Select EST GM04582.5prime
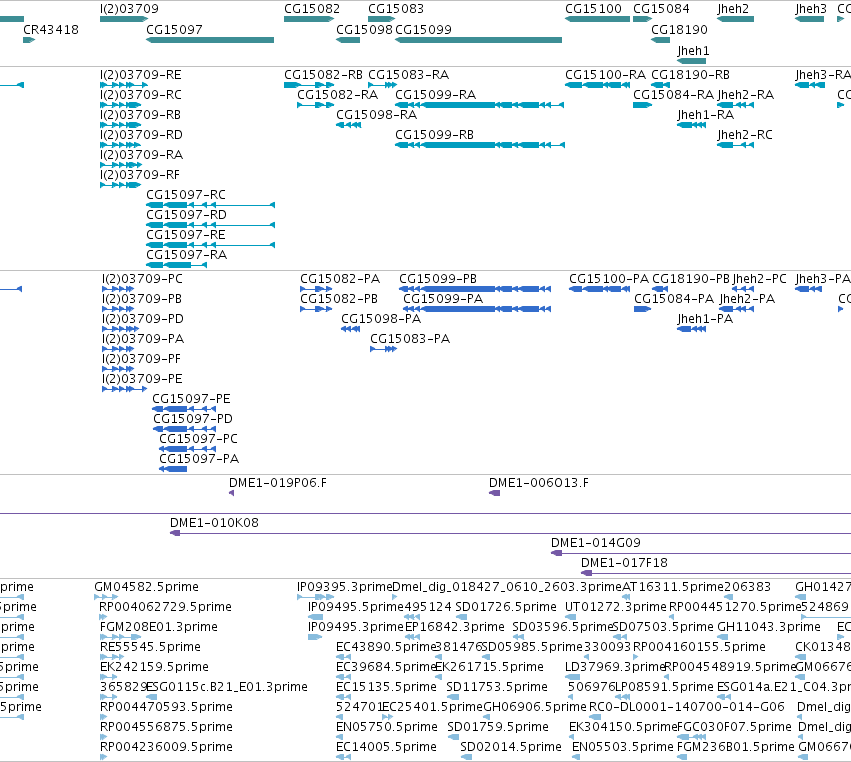 (x=147, y=587)
